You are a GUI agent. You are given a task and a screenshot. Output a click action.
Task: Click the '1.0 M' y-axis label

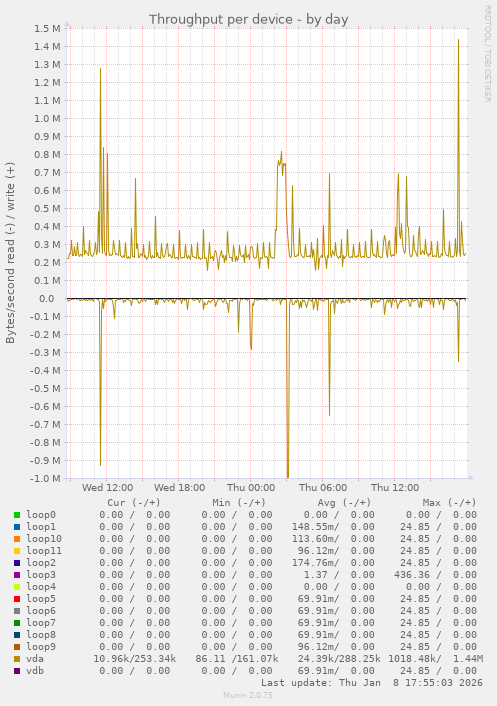47,118
